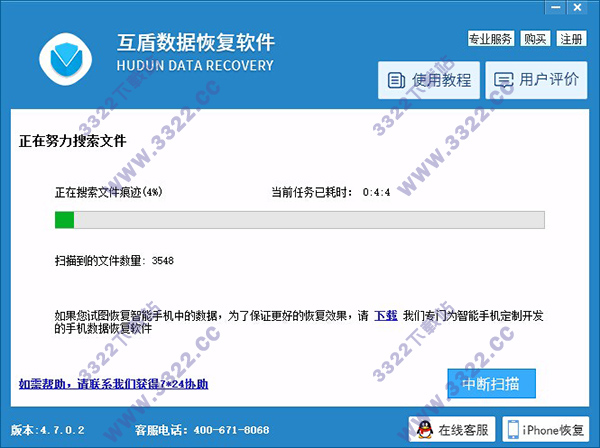This screenshot has height=448, width=600.
Task: Click the scanned file count 3548
Action: [x=163, y=261]
